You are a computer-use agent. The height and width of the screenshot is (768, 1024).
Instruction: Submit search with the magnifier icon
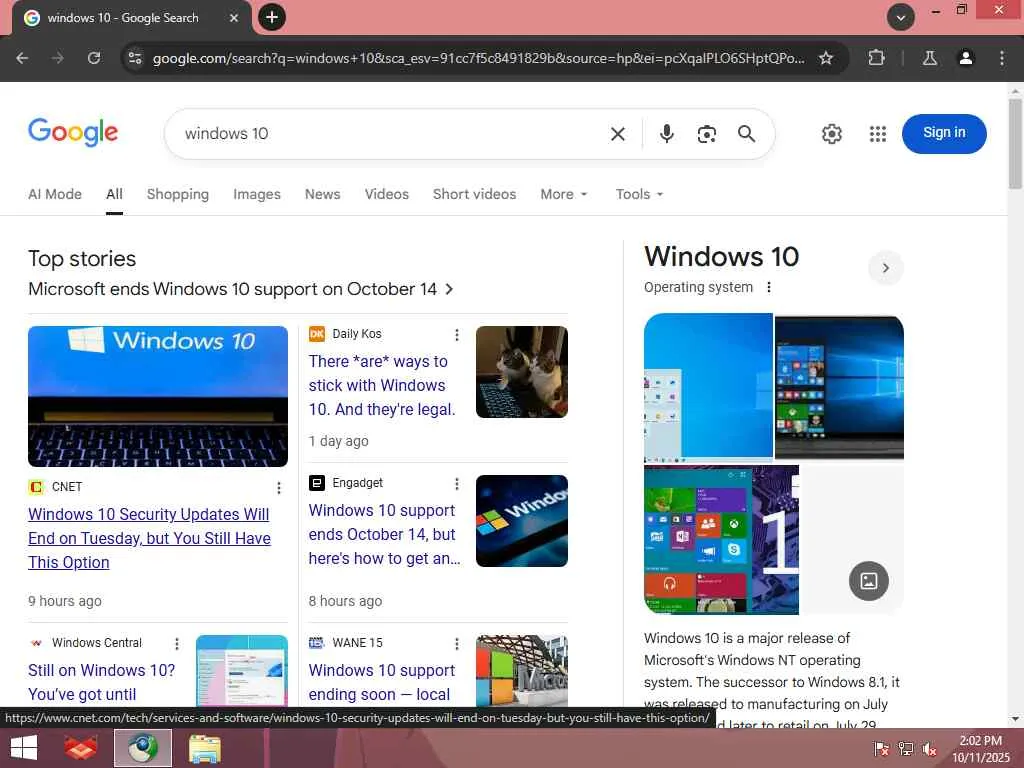(746, 134)
